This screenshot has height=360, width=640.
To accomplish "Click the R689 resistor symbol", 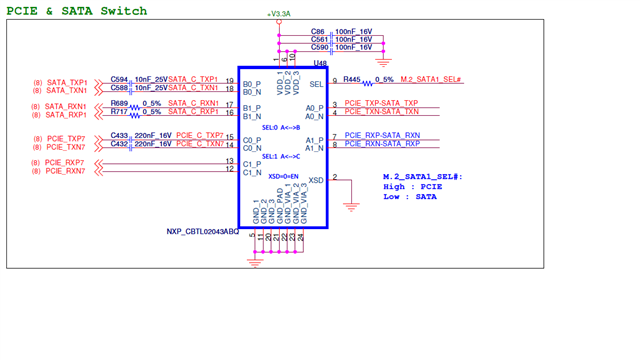I will 135,107.
